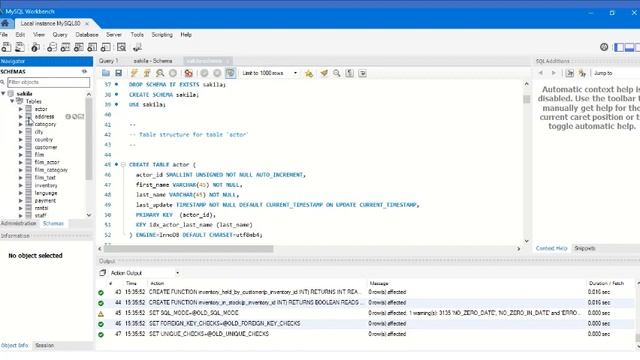The width and height of the screenshot is (640, 360).
Task: Toggle automatic context help
Action: [x=582, y=73]
